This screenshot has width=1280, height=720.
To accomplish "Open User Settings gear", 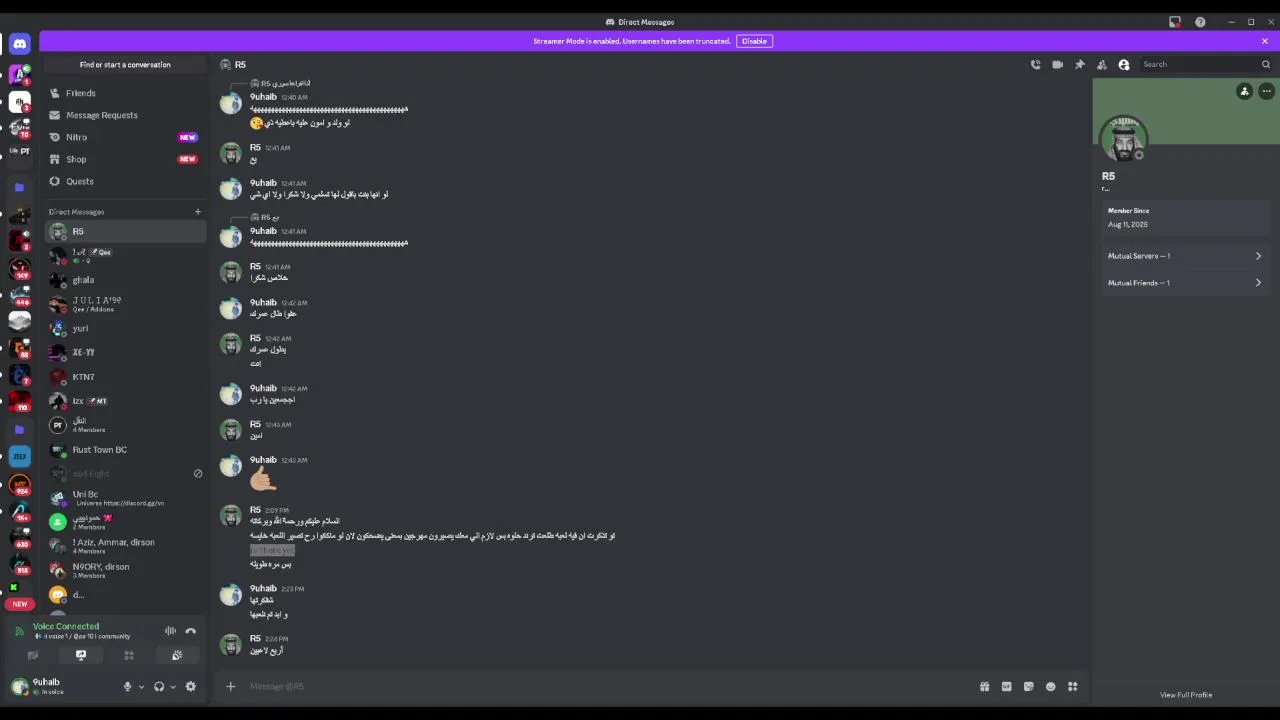I will (x=190, y=686).
